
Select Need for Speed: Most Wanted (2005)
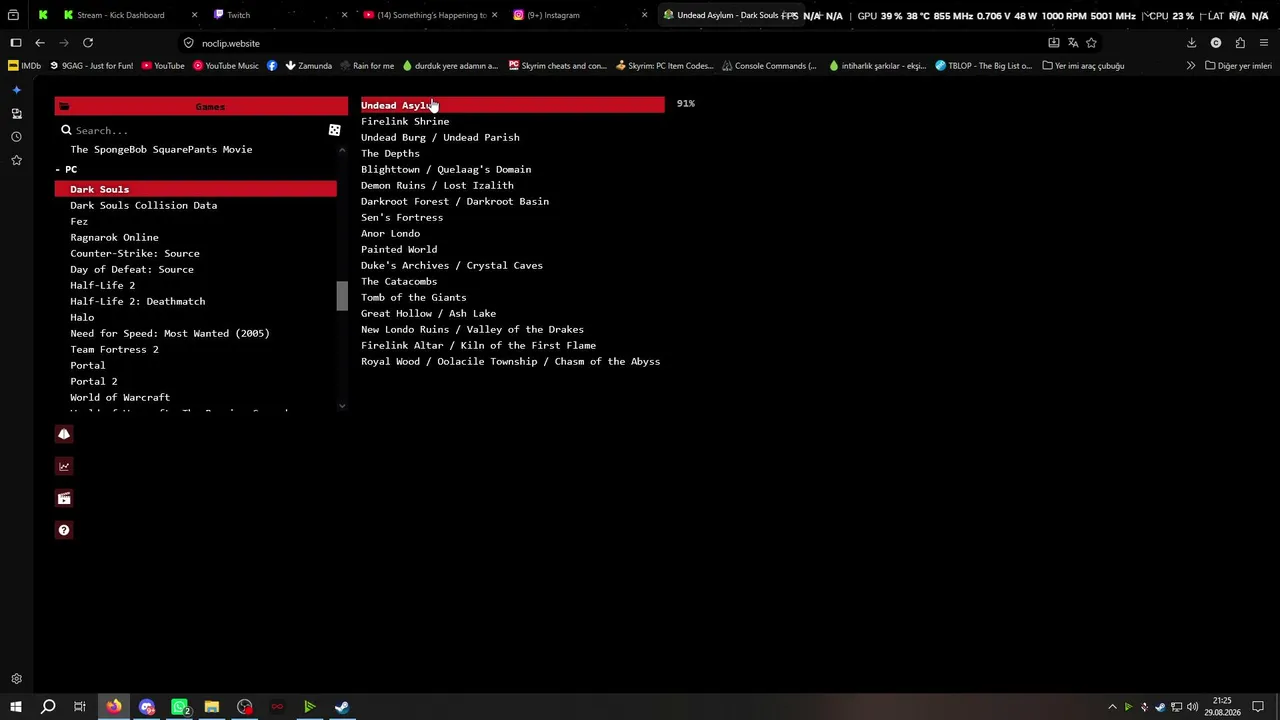170,333
